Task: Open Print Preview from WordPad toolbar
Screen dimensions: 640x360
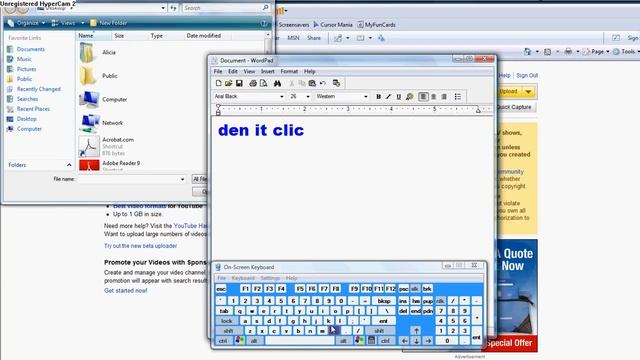Action: pyautogui.click(x=264, y=83)
